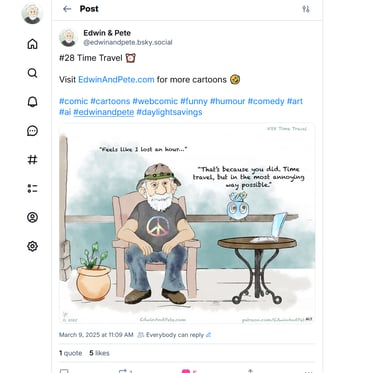This screenshot has height=373, width=375.
Task: Open thread sort options in the header
Action: pyautogui.click(x=306, y=9)
